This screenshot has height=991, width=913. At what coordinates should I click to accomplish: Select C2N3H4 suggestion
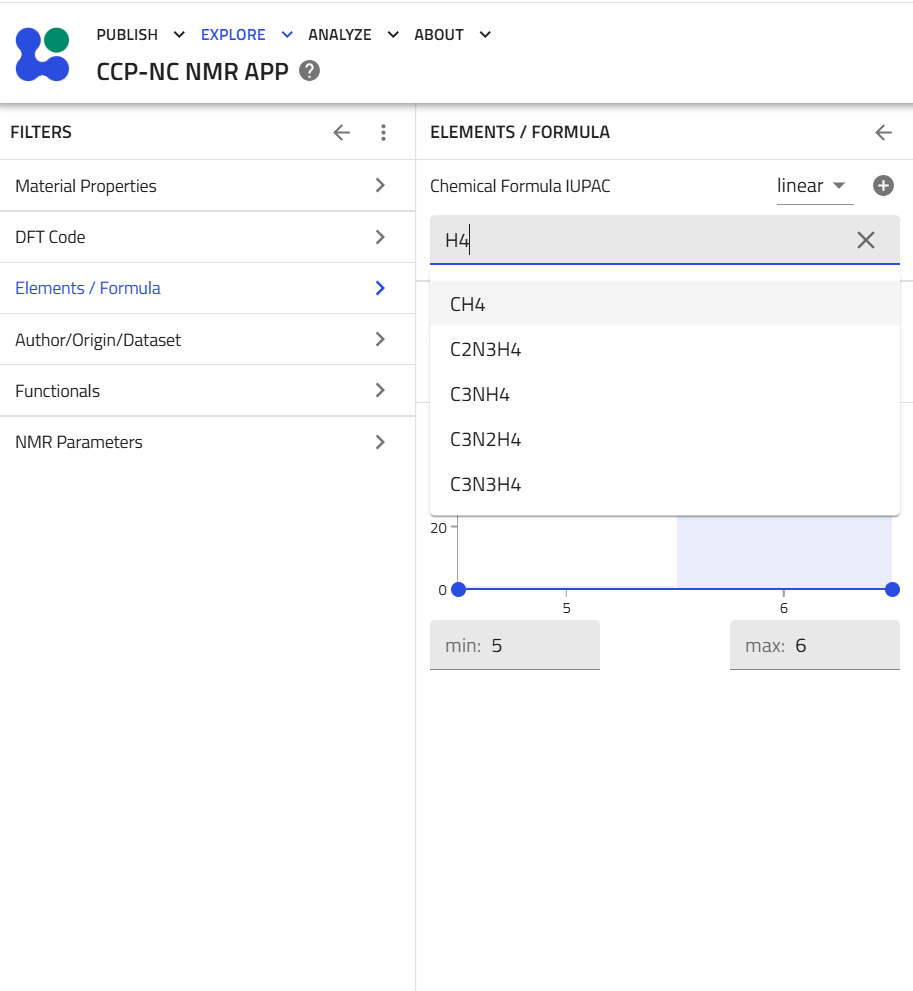pyautogui.click(x=665, y=349)
